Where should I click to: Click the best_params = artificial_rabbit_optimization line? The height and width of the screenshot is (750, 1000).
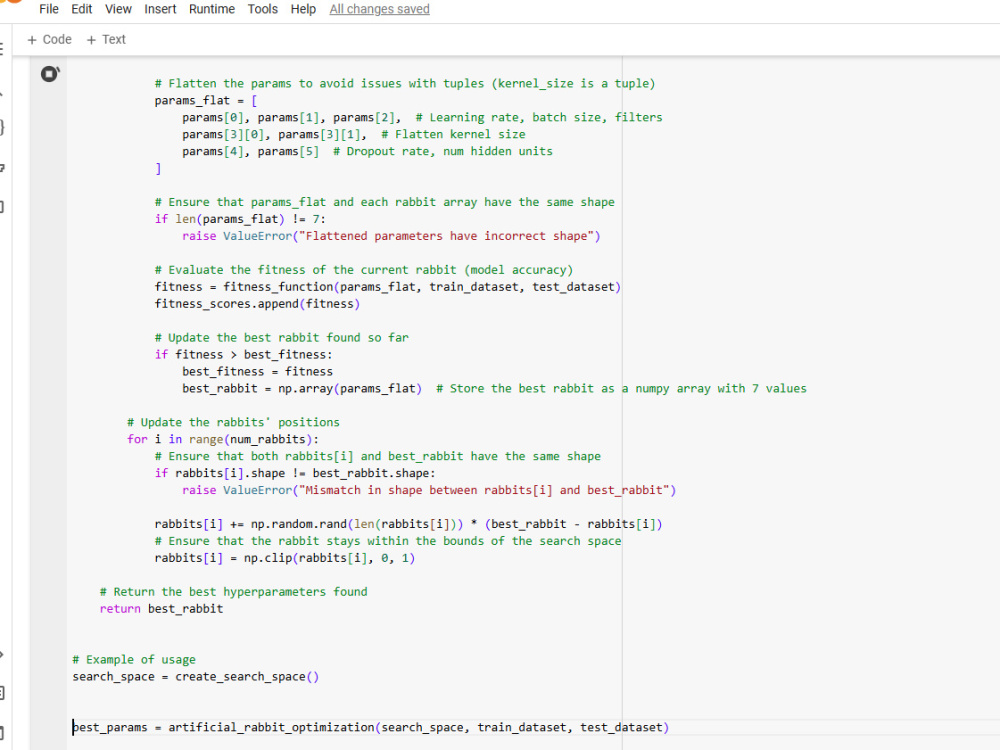(371, 728)
